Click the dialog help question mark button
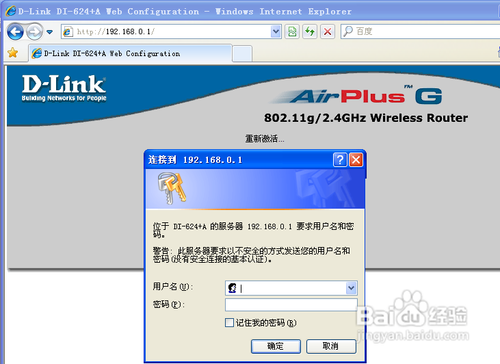 [x=340, y=160]
